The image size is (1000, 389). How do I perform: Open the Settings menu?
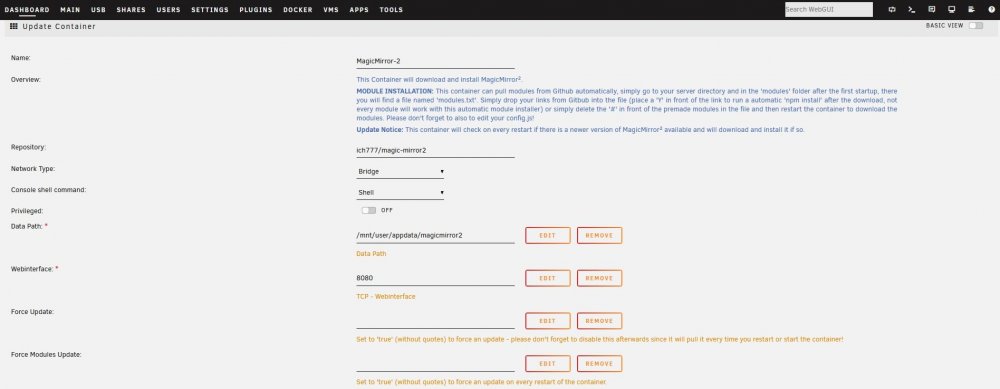pos(210,10)
